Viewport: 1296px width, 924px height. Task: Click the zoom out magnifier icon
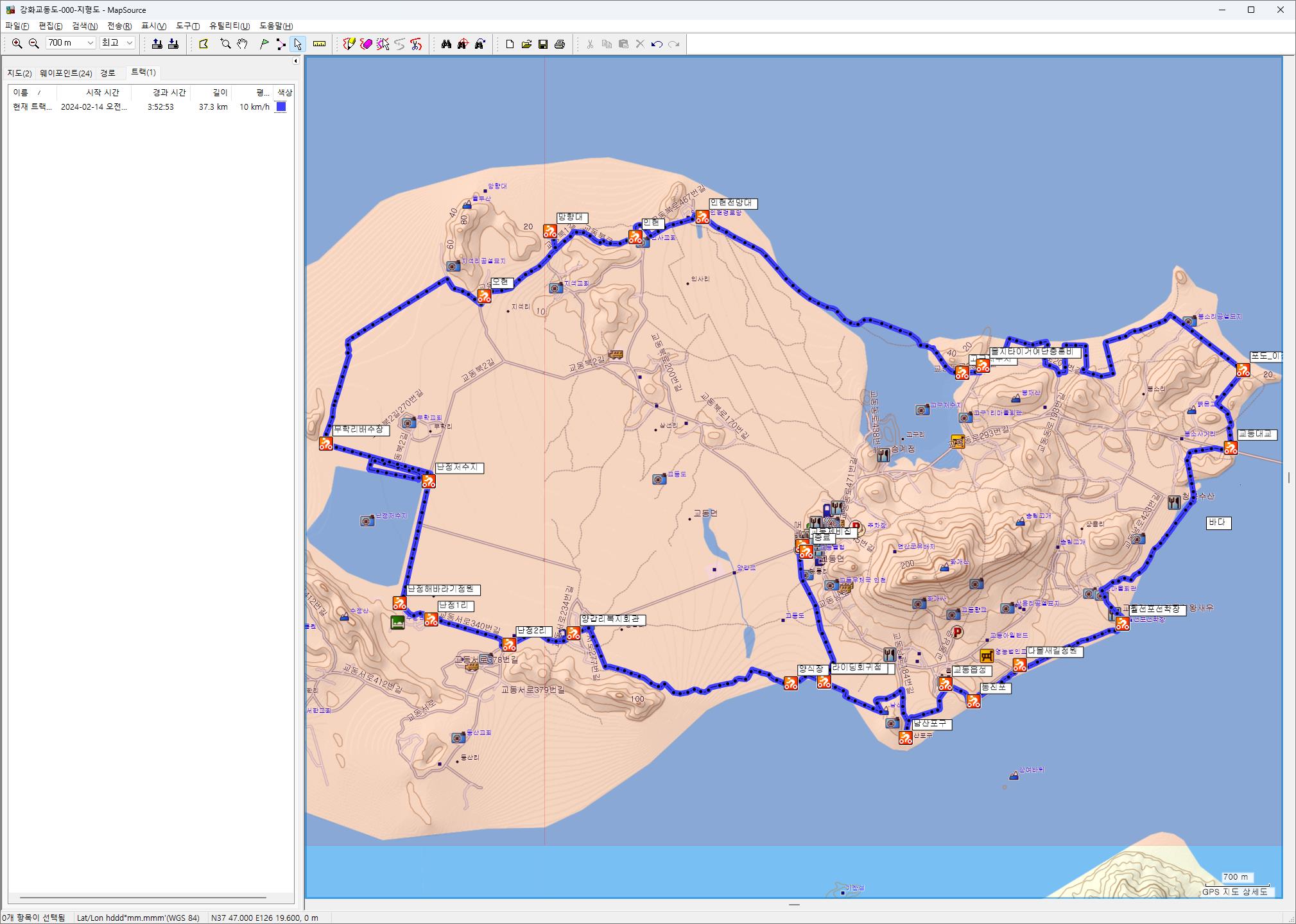(x=34, y=44)
